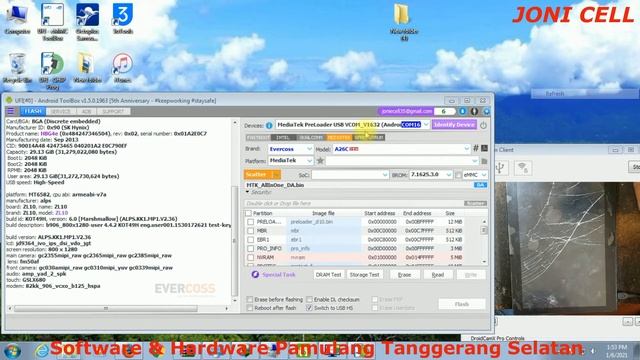640x360 pixels.
Task: Click the star favorite icon
Action: click(x=320, y=161)
